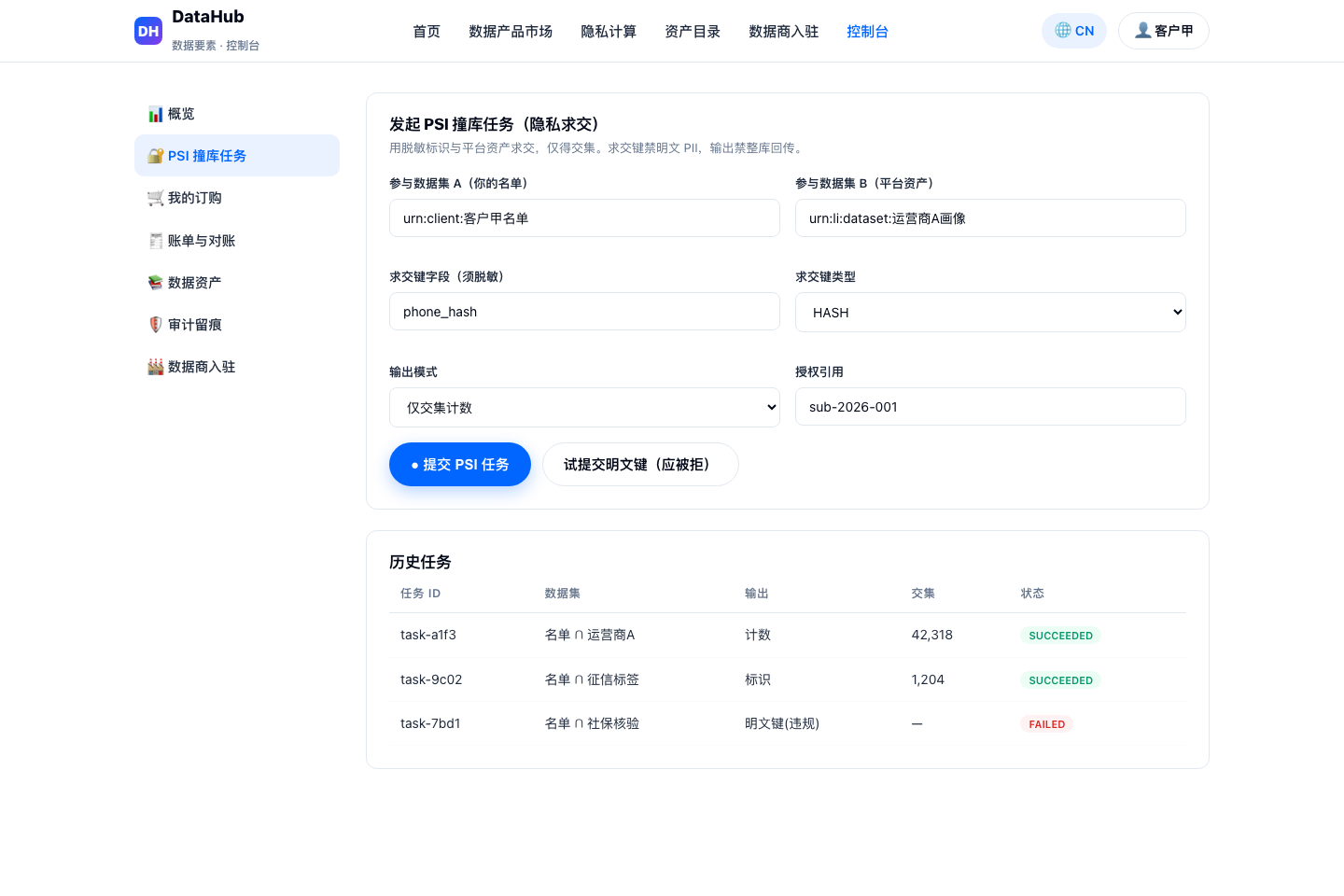Click the lock icon next to PSI 撞库任务
This screenshot has width=1344, height=896.
pyautogui.click(x=156, y=156)
